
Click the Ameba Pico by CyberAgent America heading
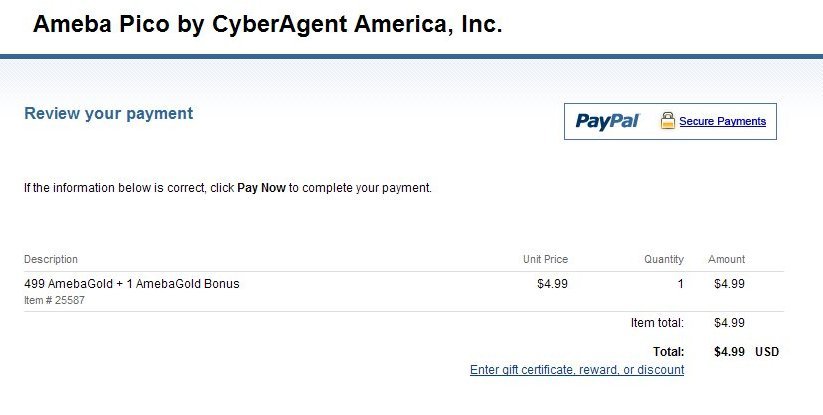267,24
